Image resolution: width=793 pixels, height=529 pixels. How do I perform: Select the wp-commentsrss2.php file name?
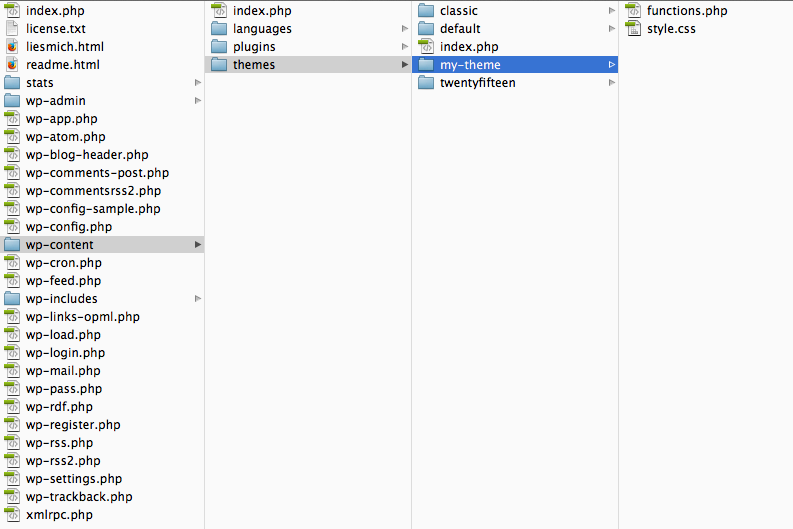pyautogui.click(x=94, y=191)
